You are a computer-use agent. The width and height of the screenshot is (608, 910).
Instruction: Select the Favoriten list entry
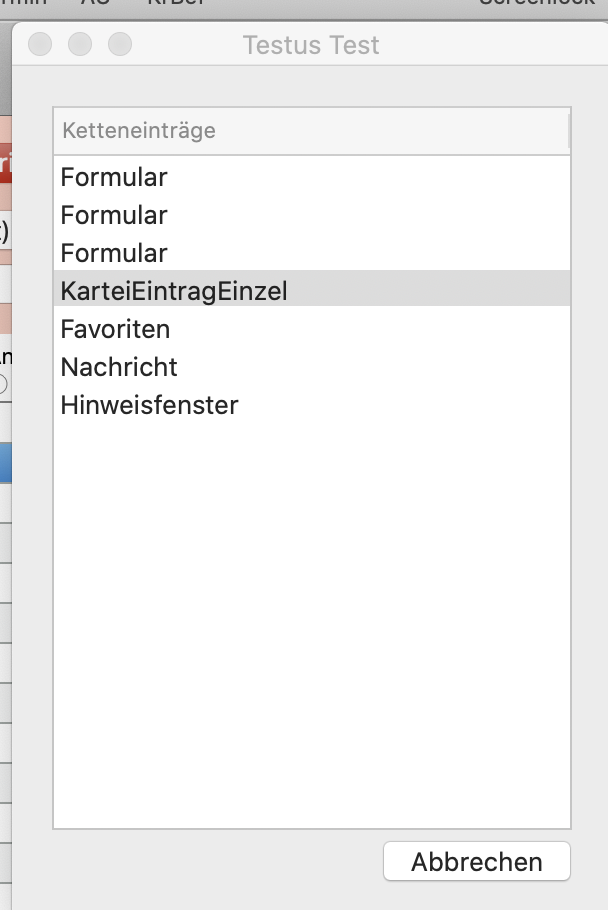tap(312, 329)
